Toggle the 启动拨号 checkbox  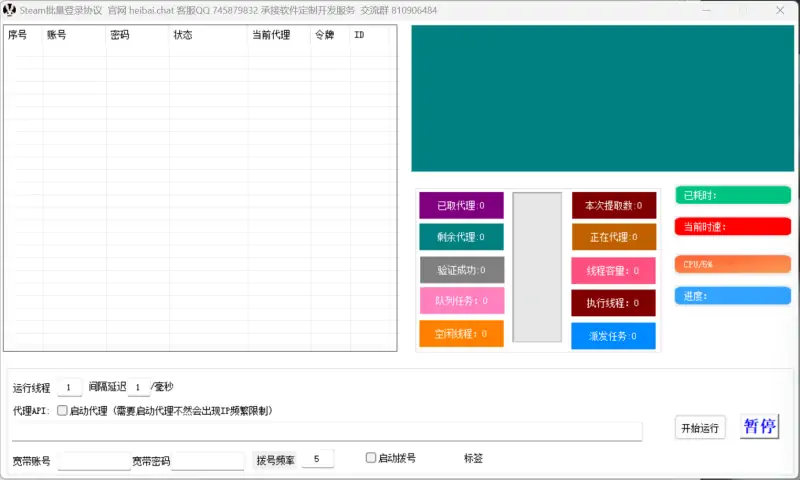click(x=371, y=458)
